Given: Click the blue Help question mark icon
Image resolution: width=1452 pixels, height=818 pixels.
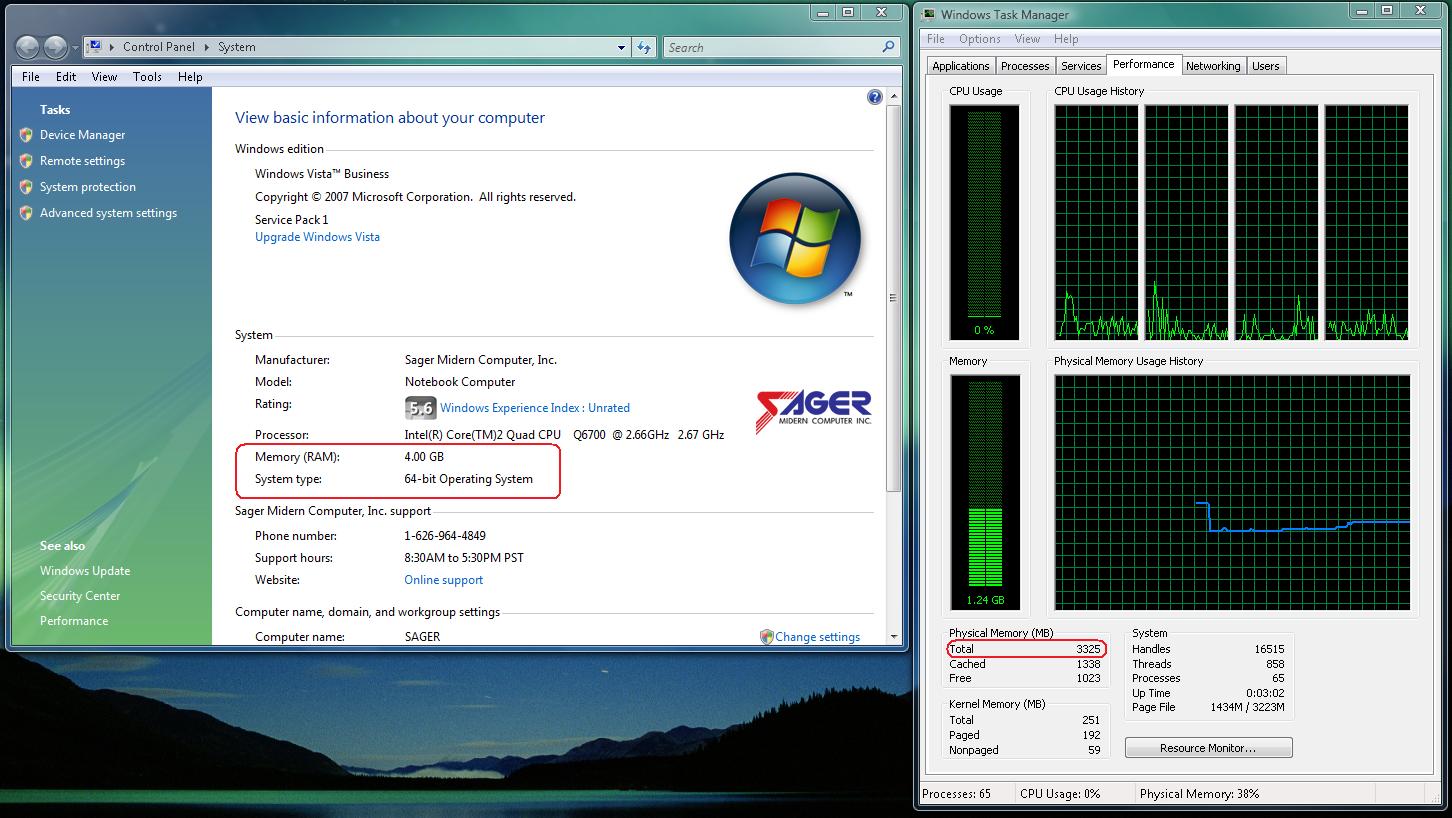Looking at the screenshot, I should (875, 97).
